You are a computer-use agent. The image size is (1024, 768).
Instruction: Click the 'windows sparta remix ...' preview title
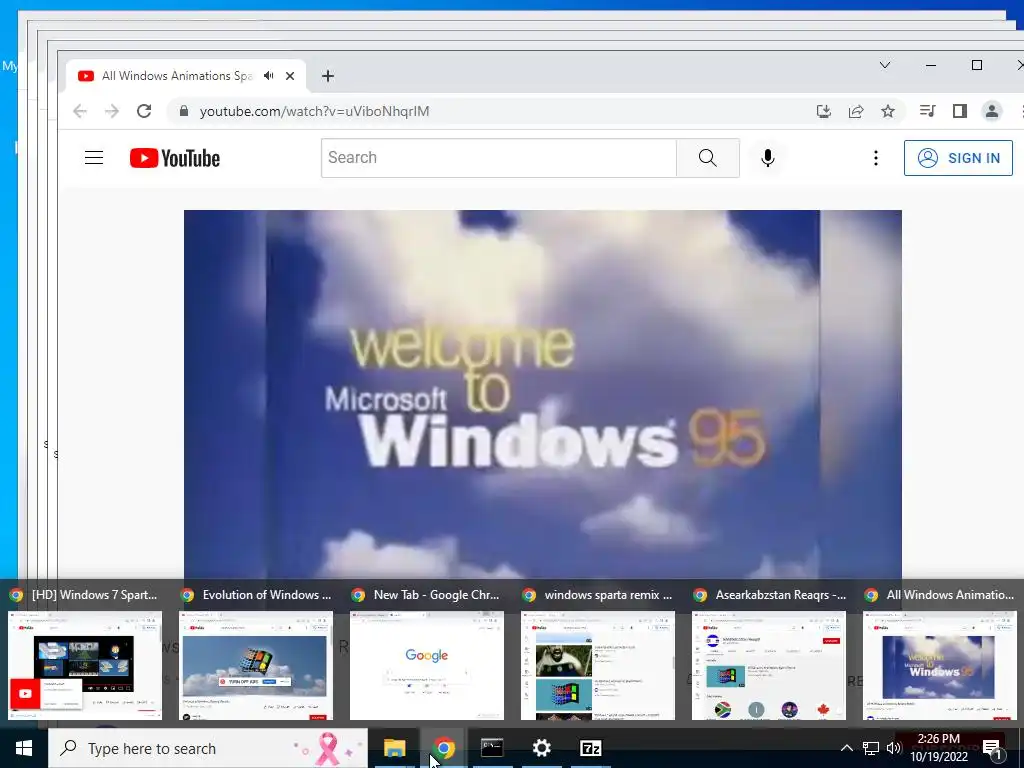(608, 595)
